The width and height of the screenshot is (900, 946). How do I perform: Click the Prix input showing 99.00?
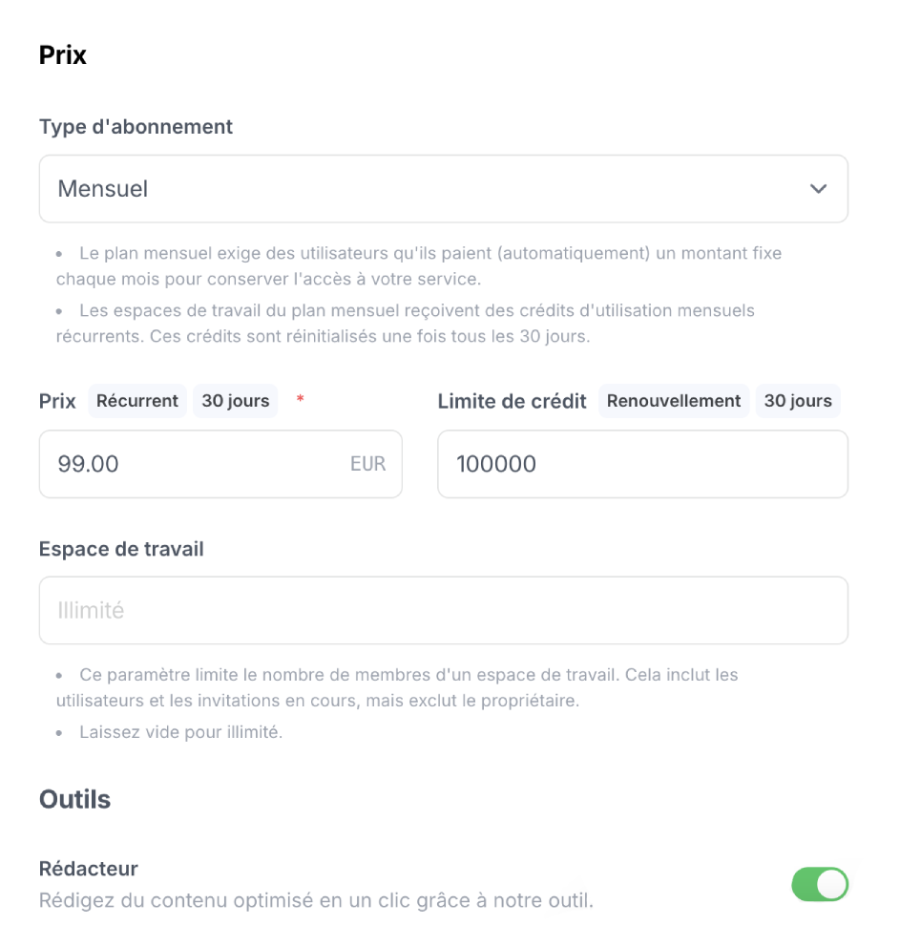(x=200, y=464)
